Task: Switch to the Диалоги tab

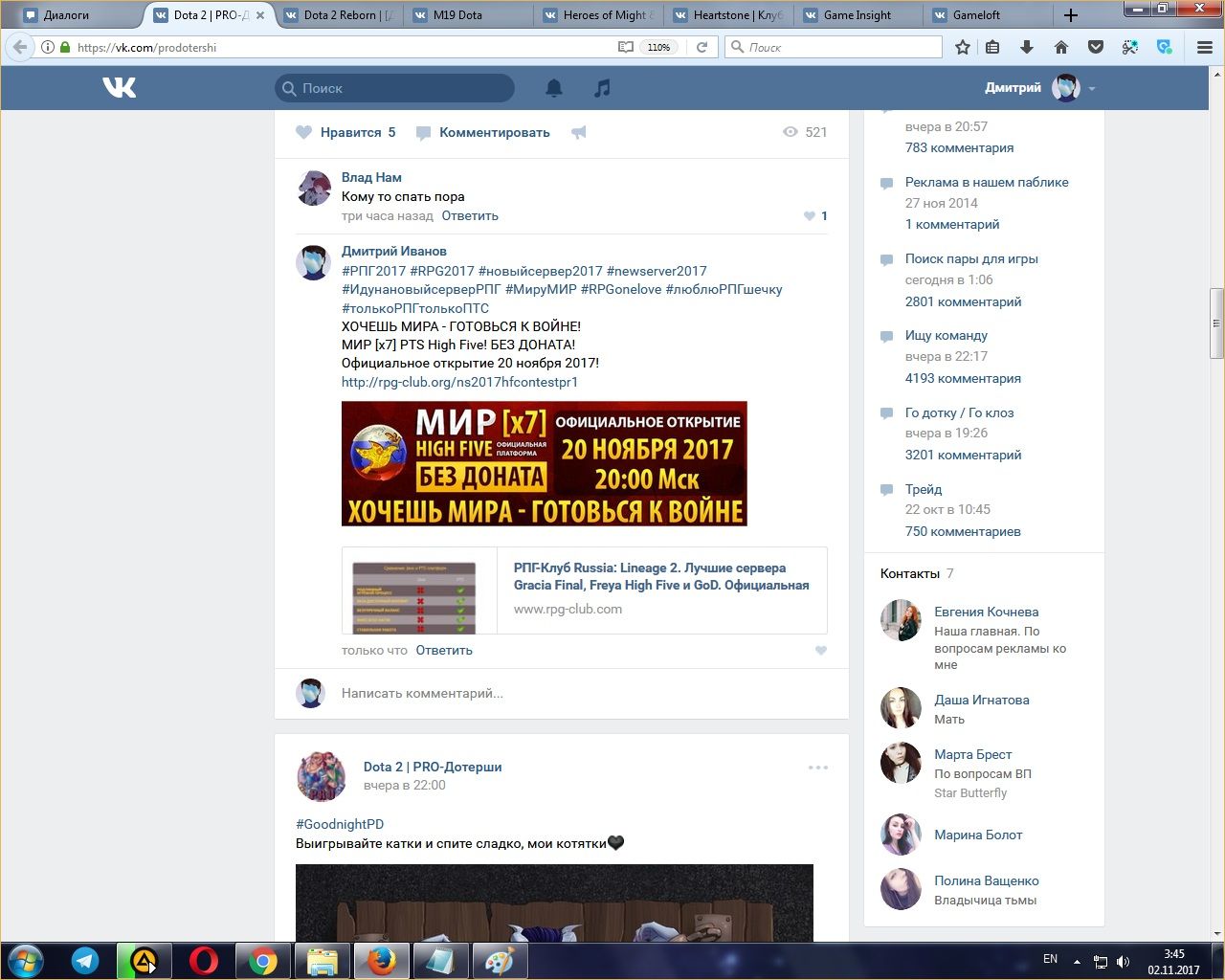Action: [66, 15]
